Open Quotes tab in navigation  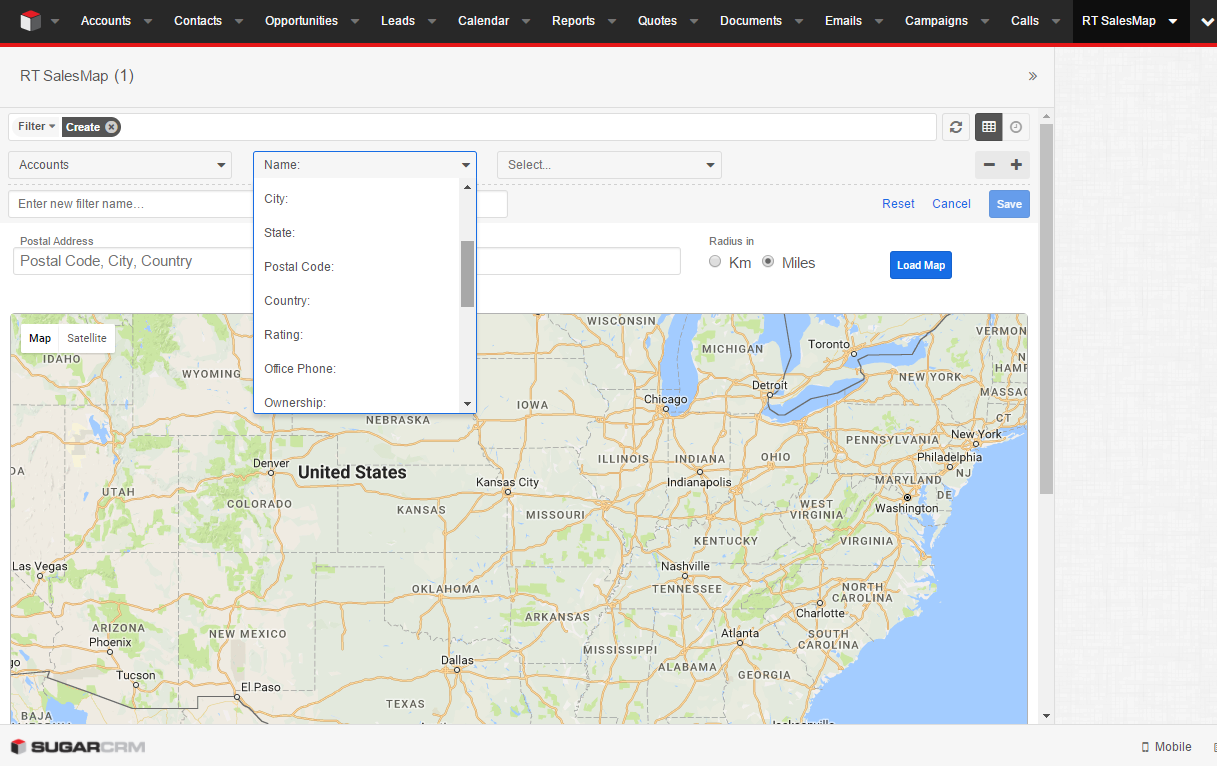pos(657,21)
